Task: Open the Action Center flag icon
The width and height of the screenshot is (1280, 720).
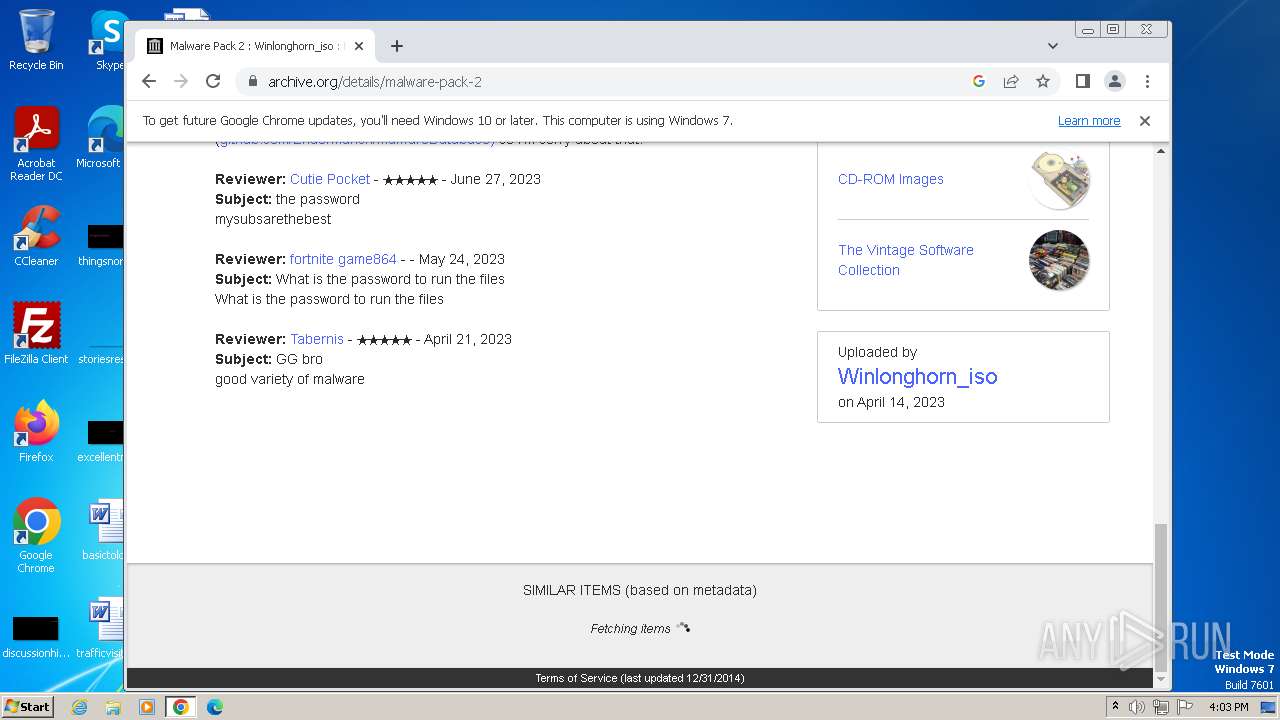Action: 1184,707
